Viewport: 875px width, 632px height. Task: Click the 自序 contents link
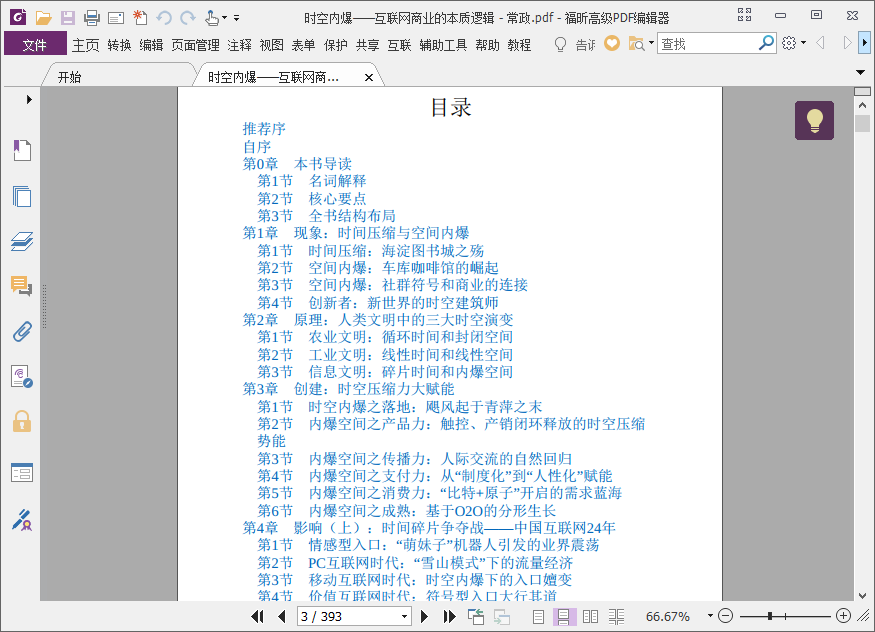(x=257, y=147)
